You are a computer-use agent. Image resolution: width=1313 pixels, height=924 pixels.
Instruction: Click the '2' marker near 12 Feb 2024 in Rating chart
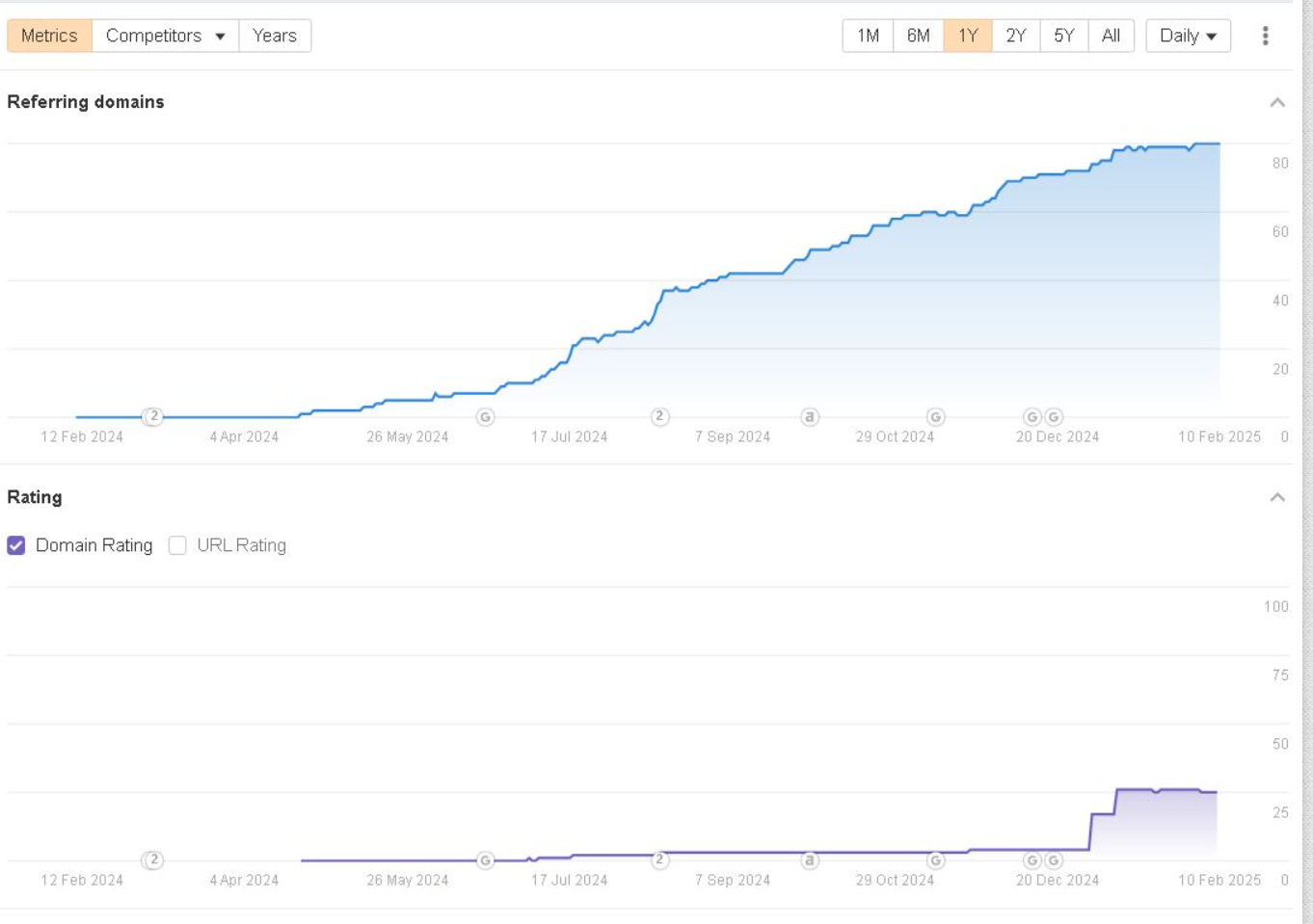pyautogui.click(x=152, y=860)
